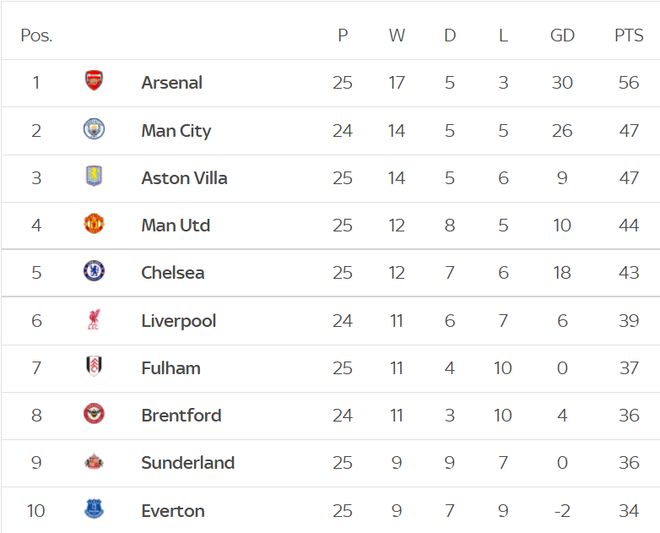Click Everton's points value 34
The image size is (660, 533).
(628, 511)
